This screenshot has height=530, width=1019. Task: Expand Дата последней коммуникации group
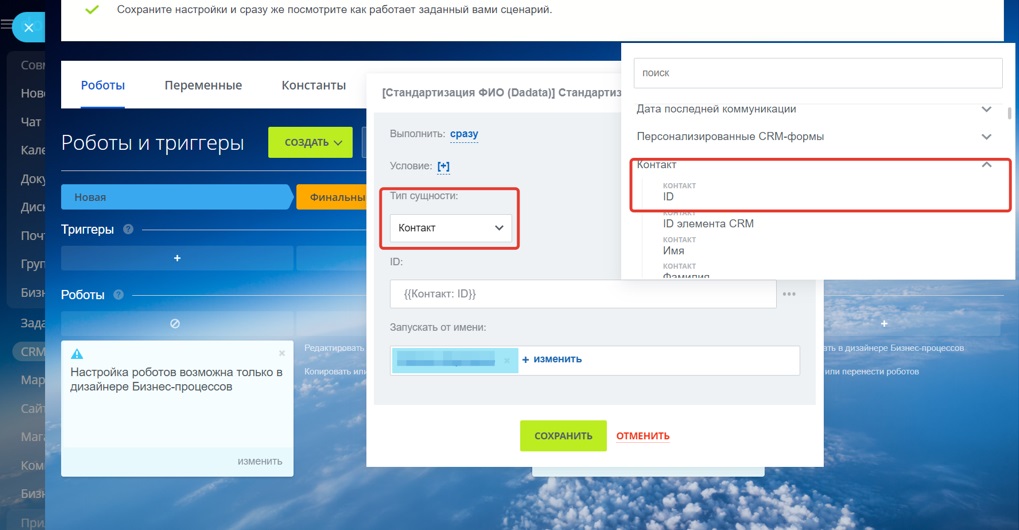coord(986,109)
